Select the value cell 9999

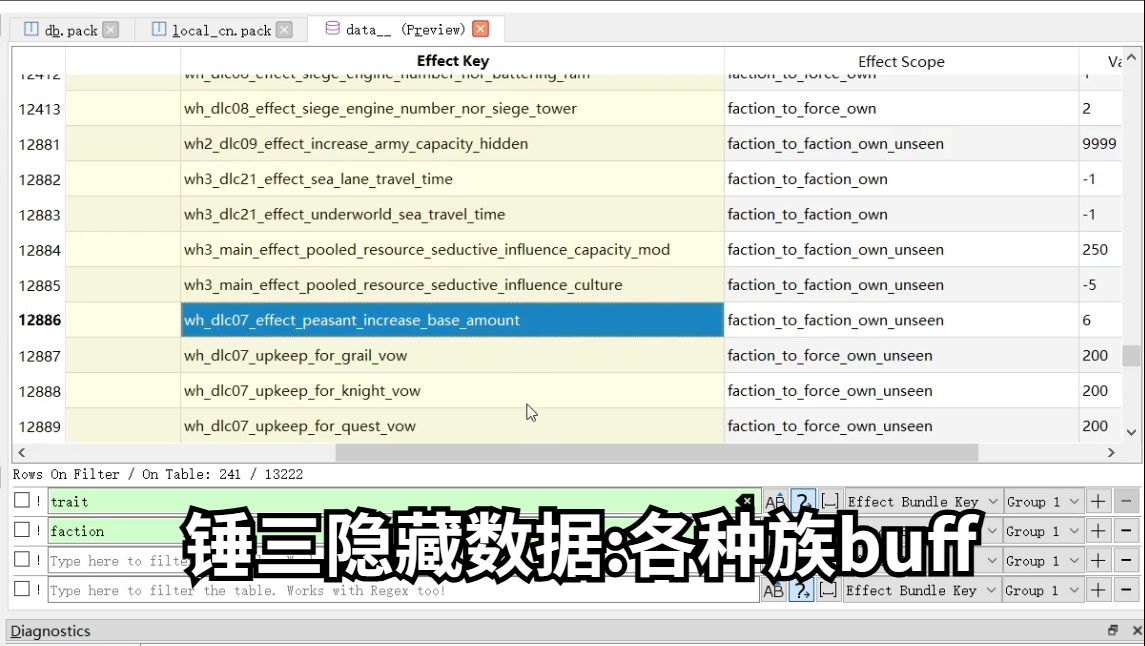pos(1100,144)
